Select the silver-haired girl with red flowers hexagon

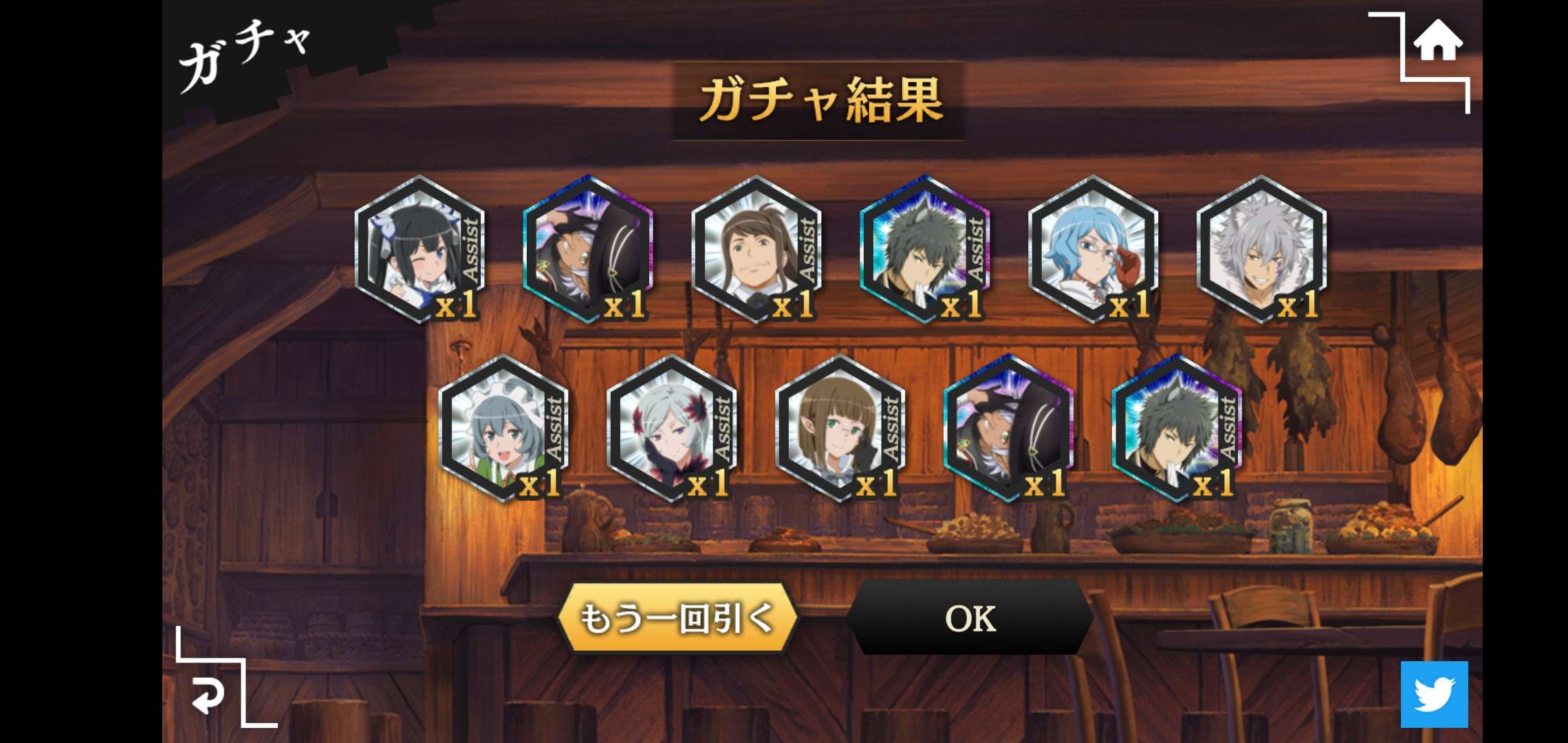pyautogui.click(x=672, y=428)
